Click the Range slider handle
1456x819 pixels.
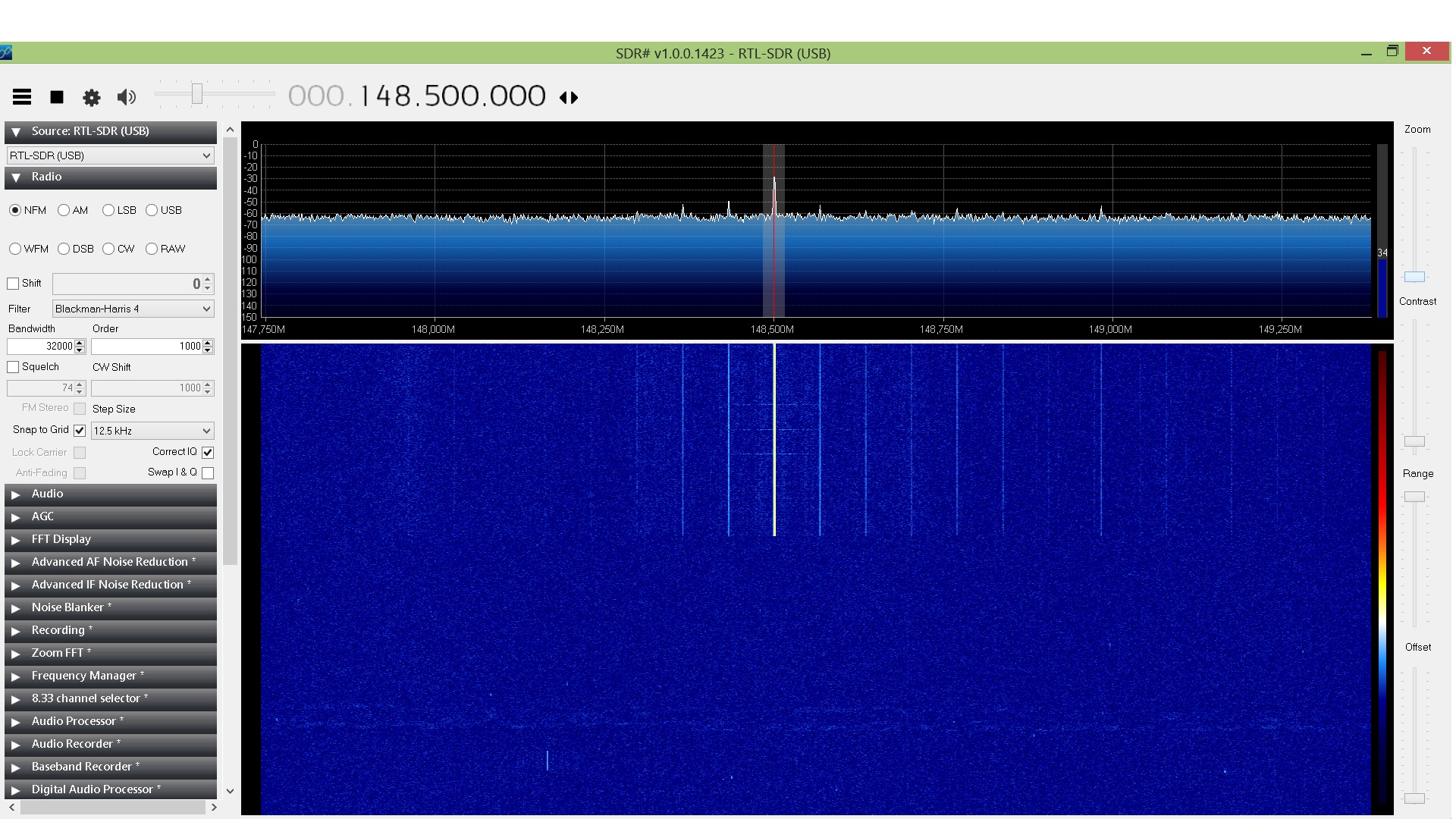point(1414,497)
